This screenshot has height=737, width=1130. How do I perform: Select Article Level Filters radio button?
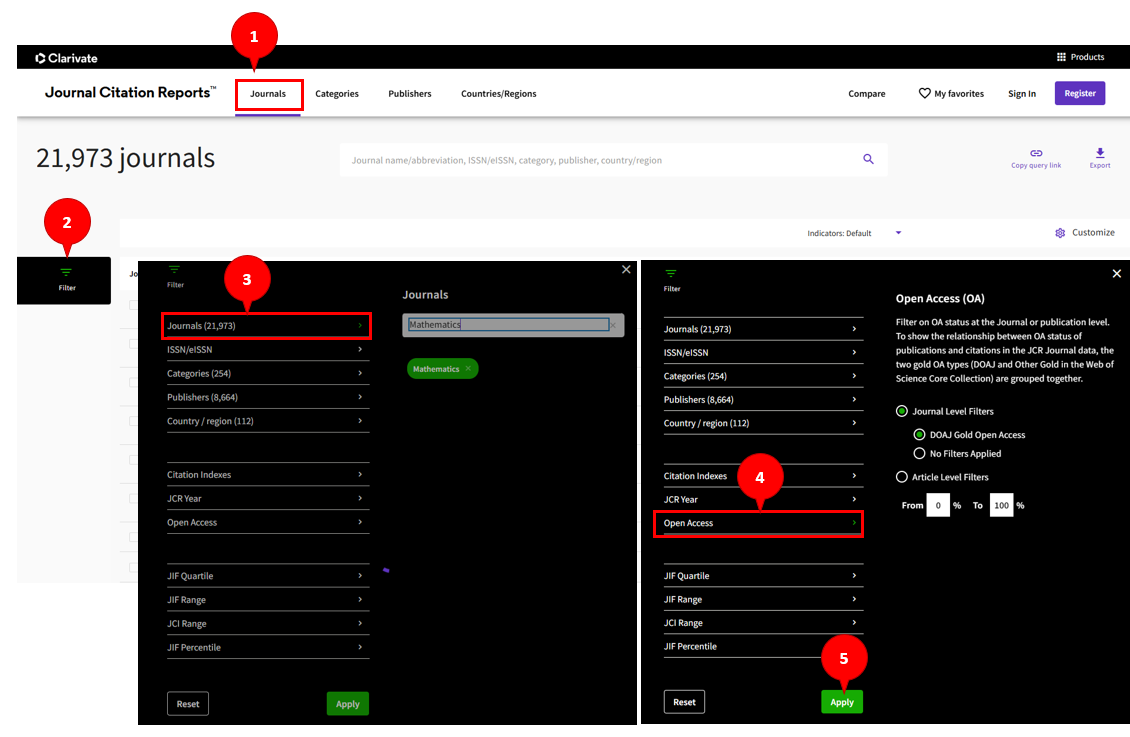[902, 477]
